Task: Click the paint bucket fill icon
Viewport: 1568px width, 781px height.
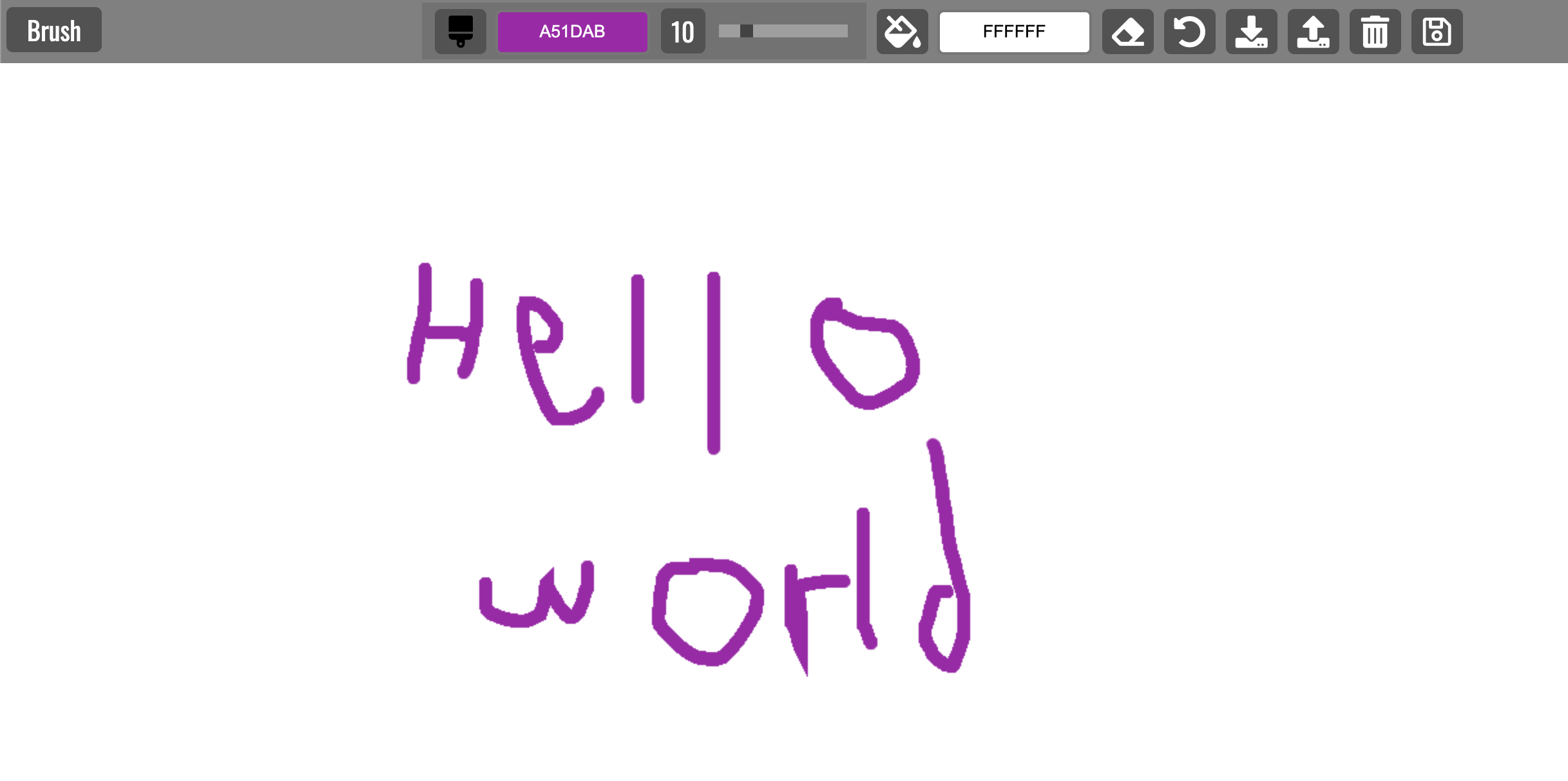Action: pos(902,32)
